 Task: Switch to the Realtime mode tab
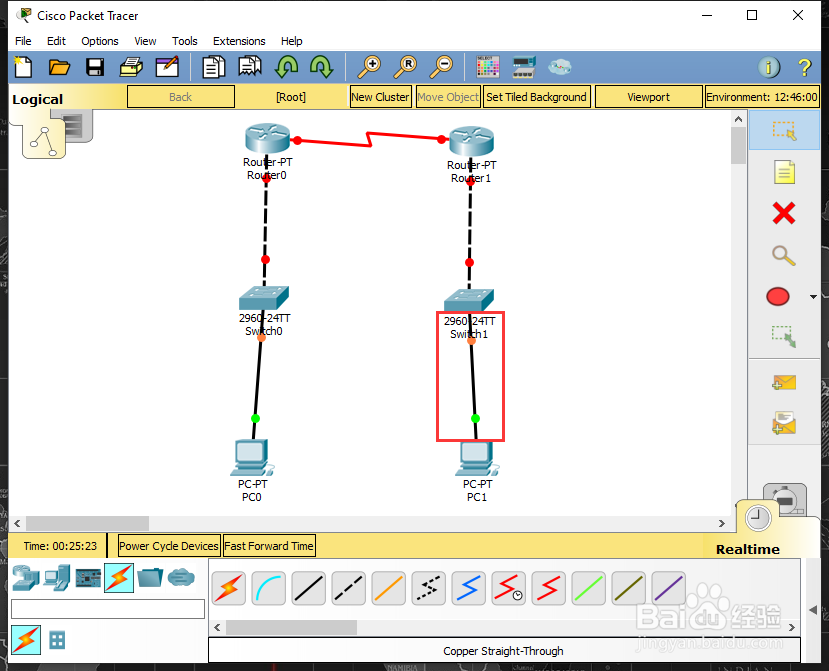coord(758,519)
